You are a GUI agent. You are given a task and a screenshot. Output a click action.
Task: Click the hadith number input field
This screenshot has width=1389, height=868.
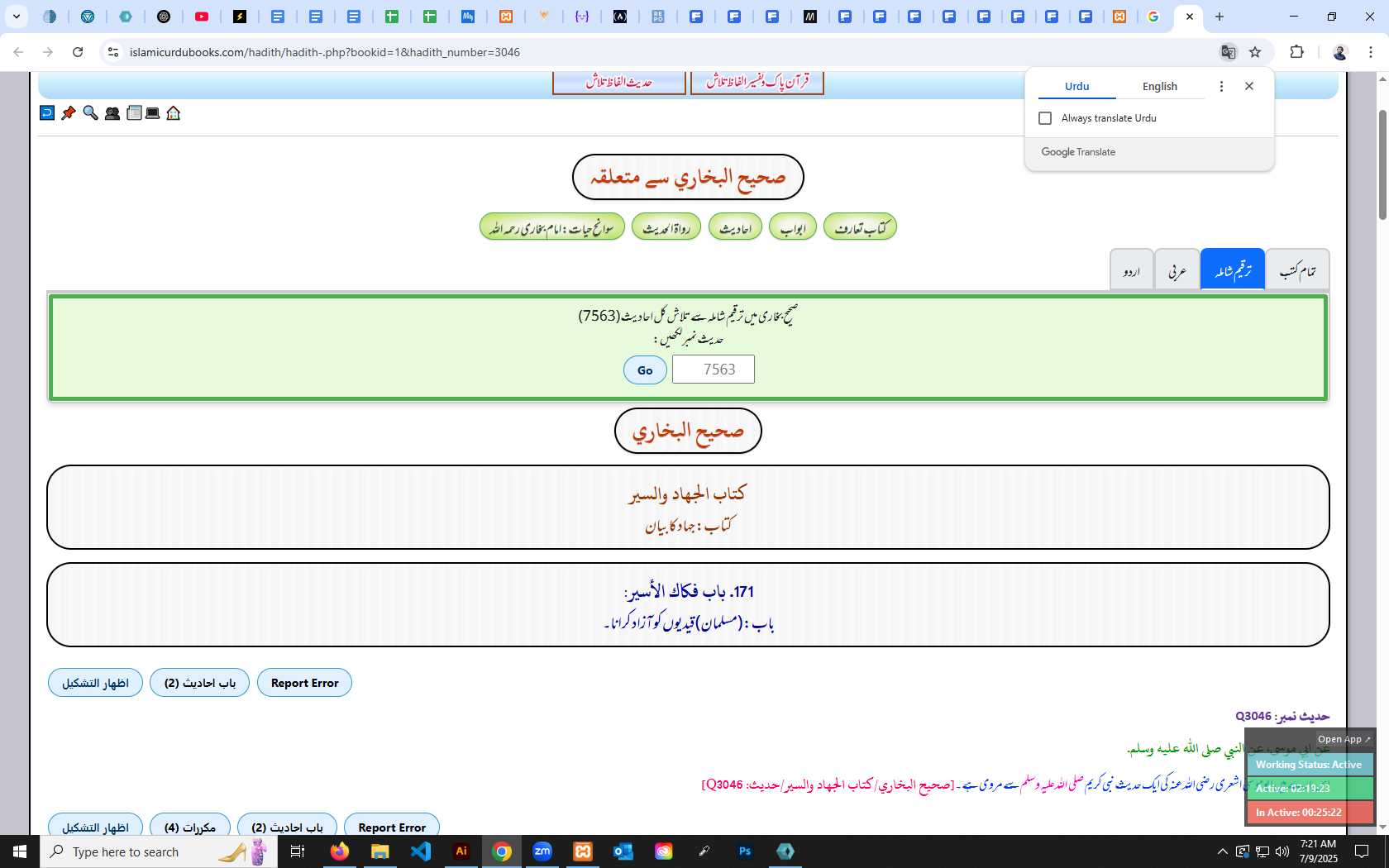click(x=714, y=370)
